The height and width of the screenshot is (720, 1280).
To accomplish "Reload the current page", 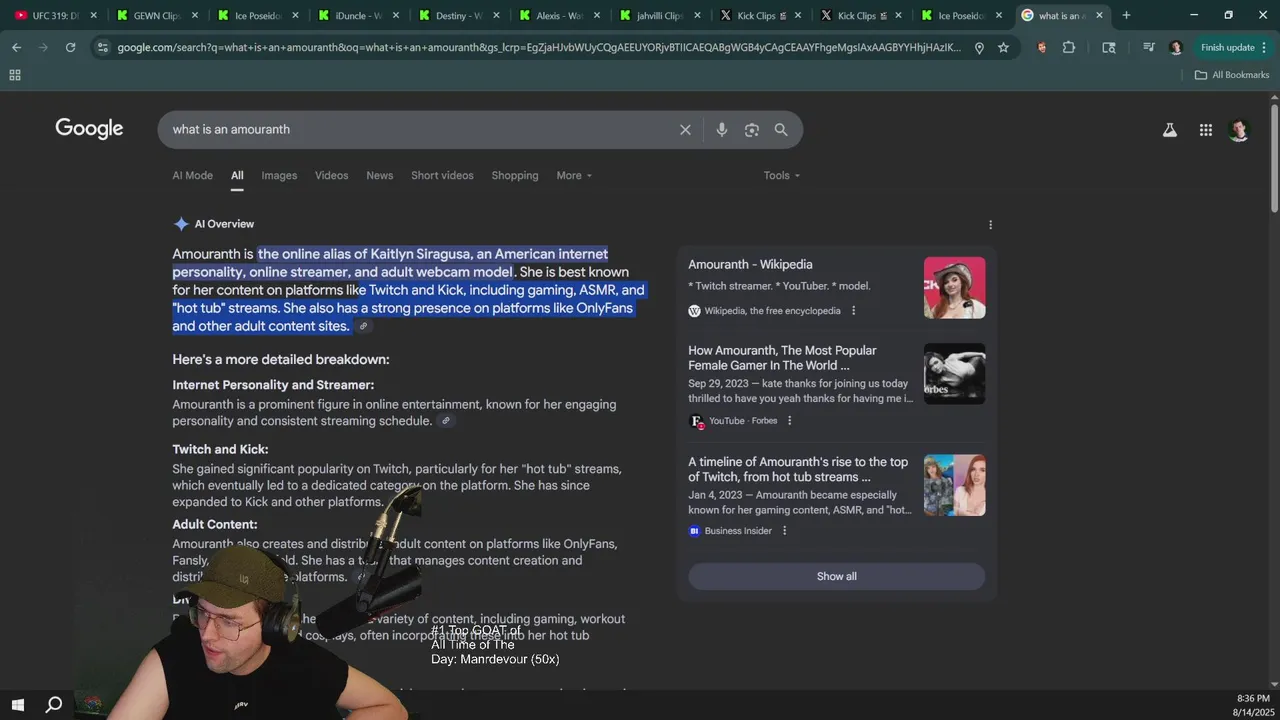I will click(x=70, y=47).
